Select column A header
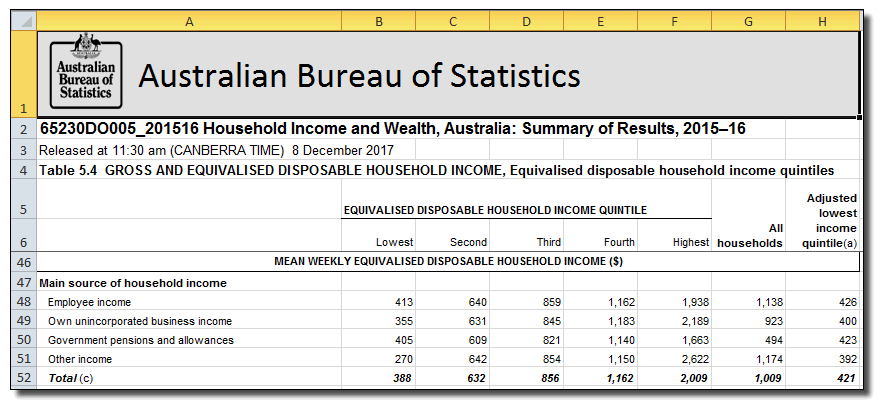Image resolution: width=880 pixels, height=404 pixels. coord(188,20)
